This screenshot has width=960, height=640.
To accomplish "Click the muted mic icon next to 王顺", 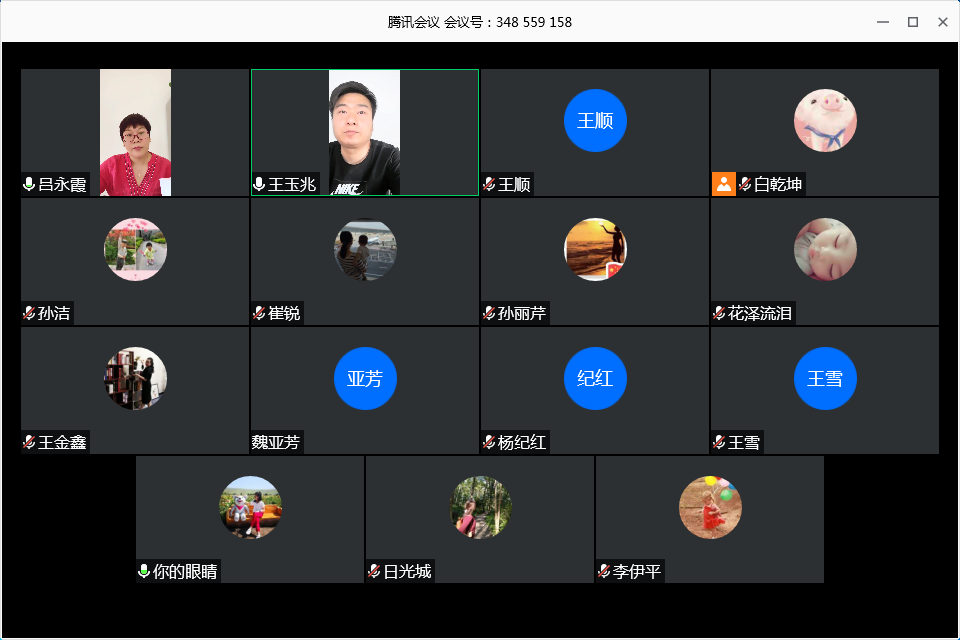I will tap(489, 184).
